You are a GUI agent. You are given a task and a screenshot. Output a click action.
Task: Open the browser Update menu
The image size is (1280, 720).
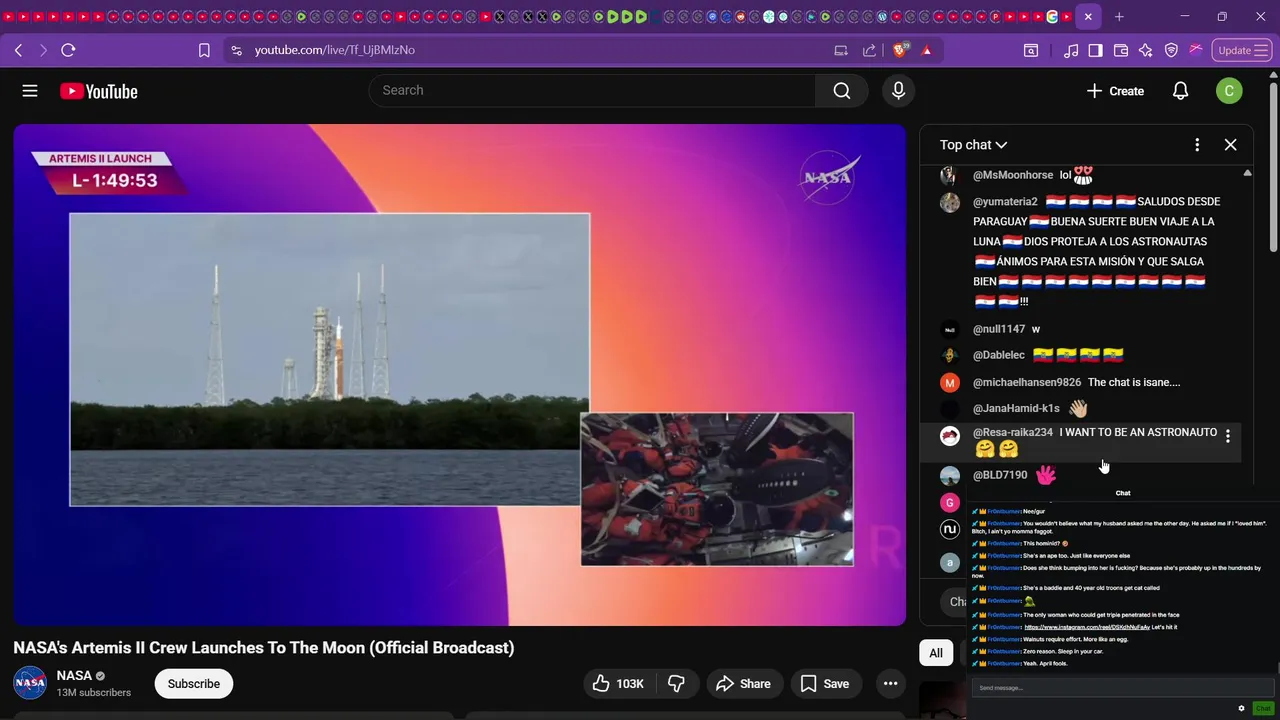click(1242, 50)
